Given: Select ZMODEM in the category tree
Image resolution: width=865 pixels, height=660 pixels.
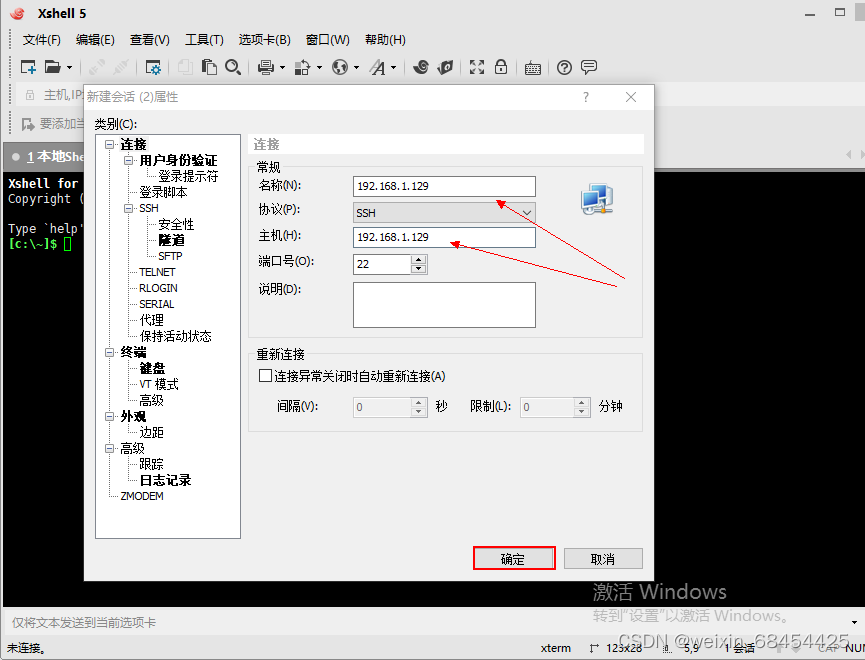Looking at the screenshot, I should (142, 496).
